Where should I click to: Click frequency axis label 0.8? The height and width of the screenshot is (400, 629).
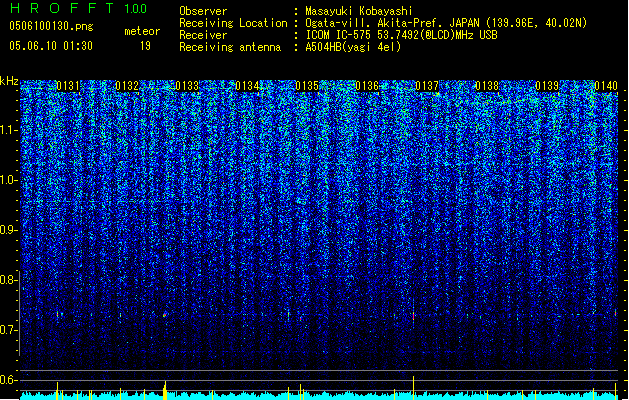click(8, 280)
